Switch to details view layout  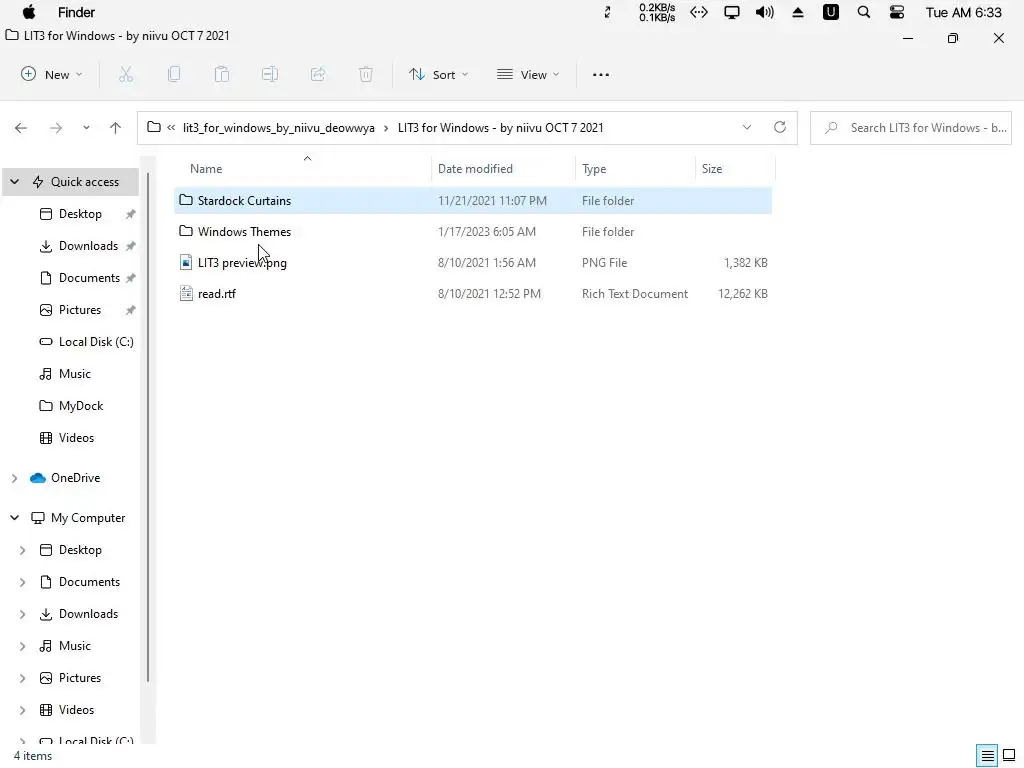[987, 756]
